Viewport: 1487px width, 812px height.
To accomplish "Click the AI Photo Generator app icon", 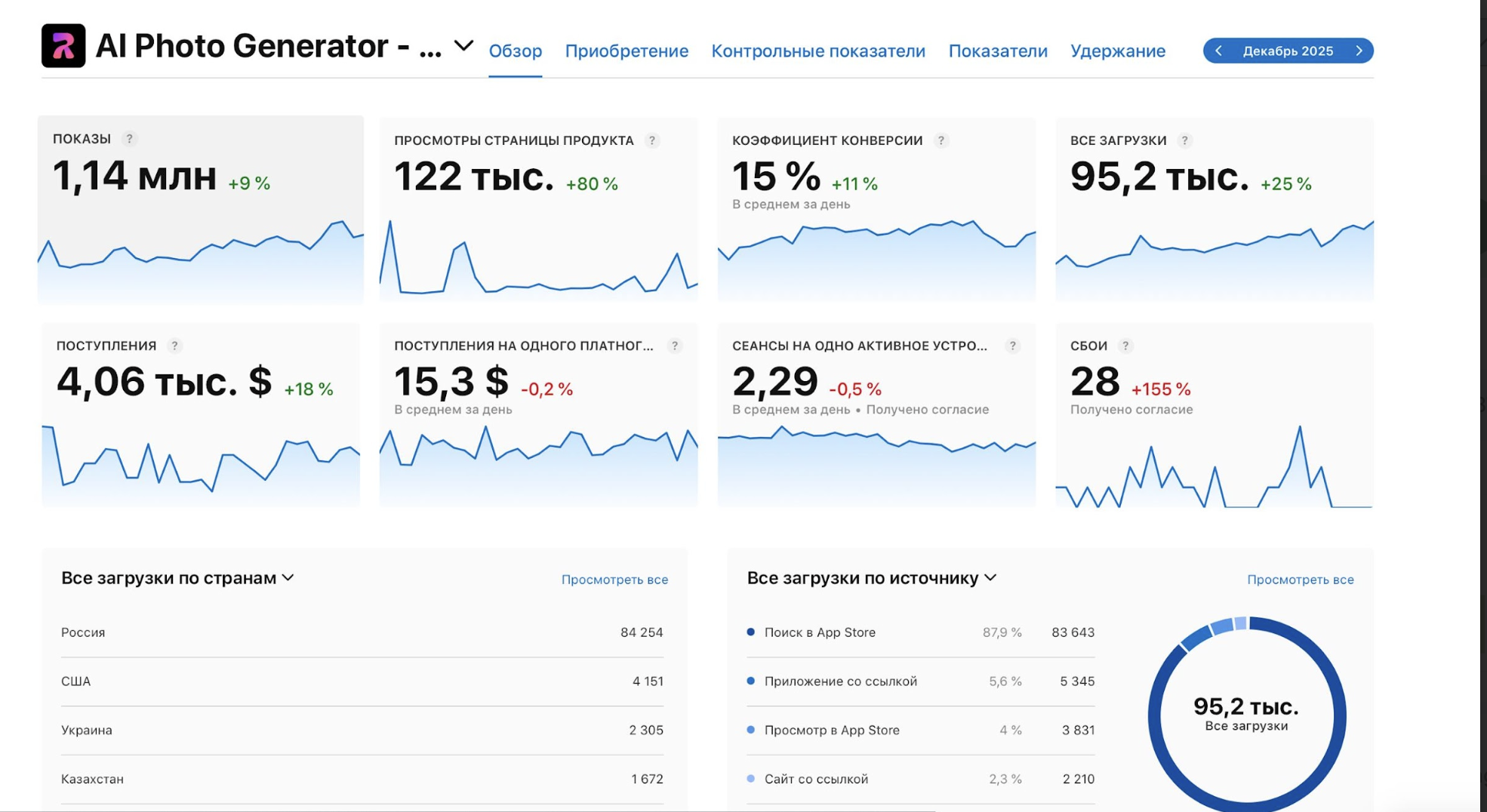I will 63,45.
